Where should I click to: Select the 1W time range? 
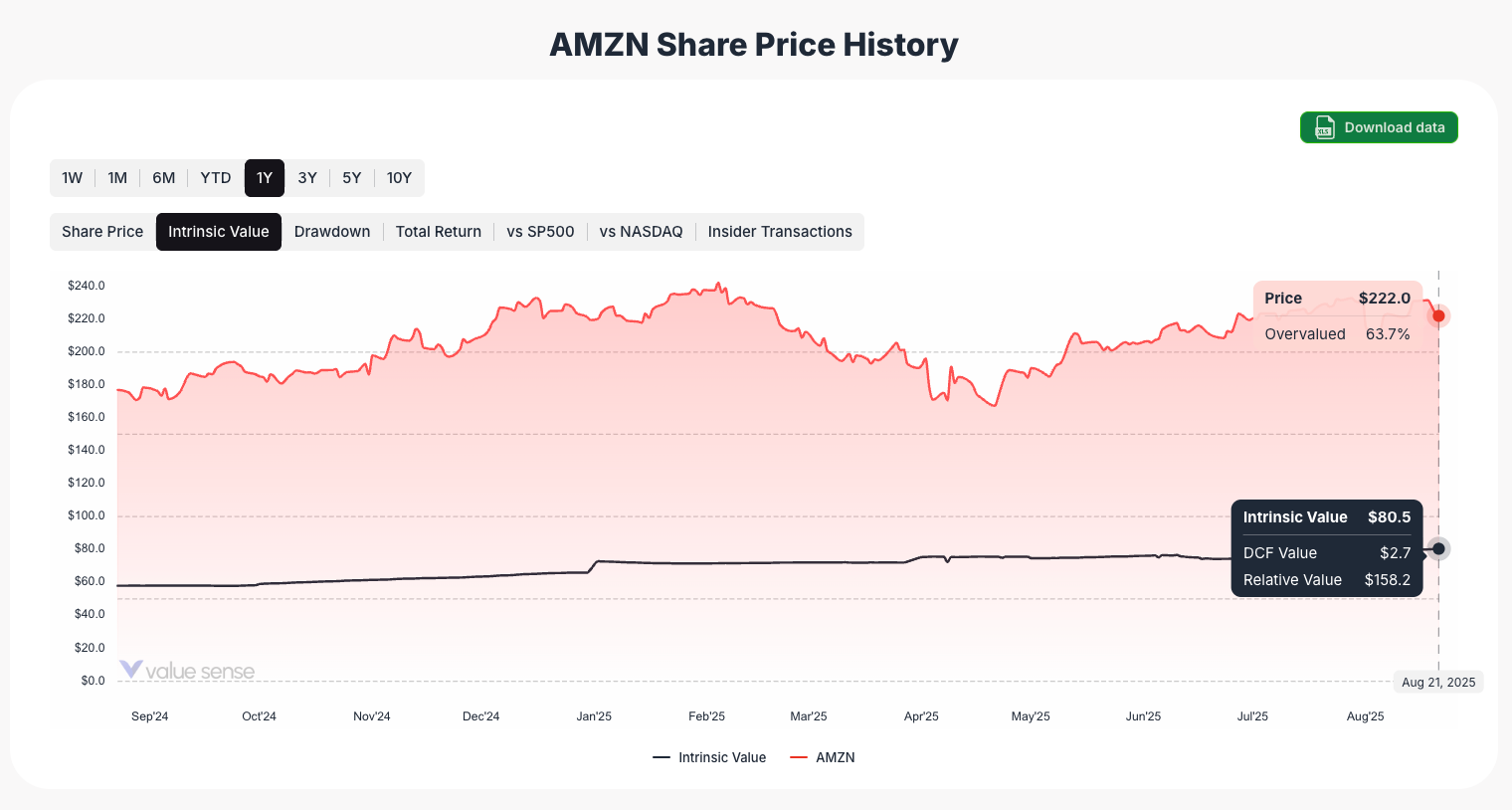click(x=72, y=178)
